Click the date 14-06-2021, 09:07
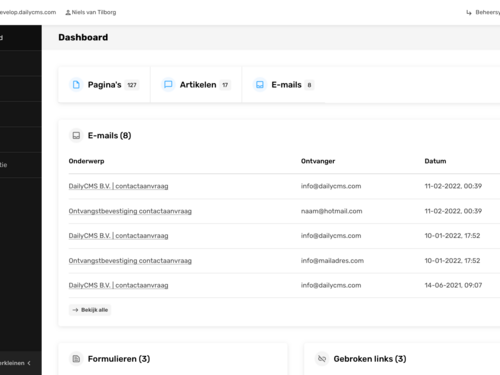 pos(453,285)
